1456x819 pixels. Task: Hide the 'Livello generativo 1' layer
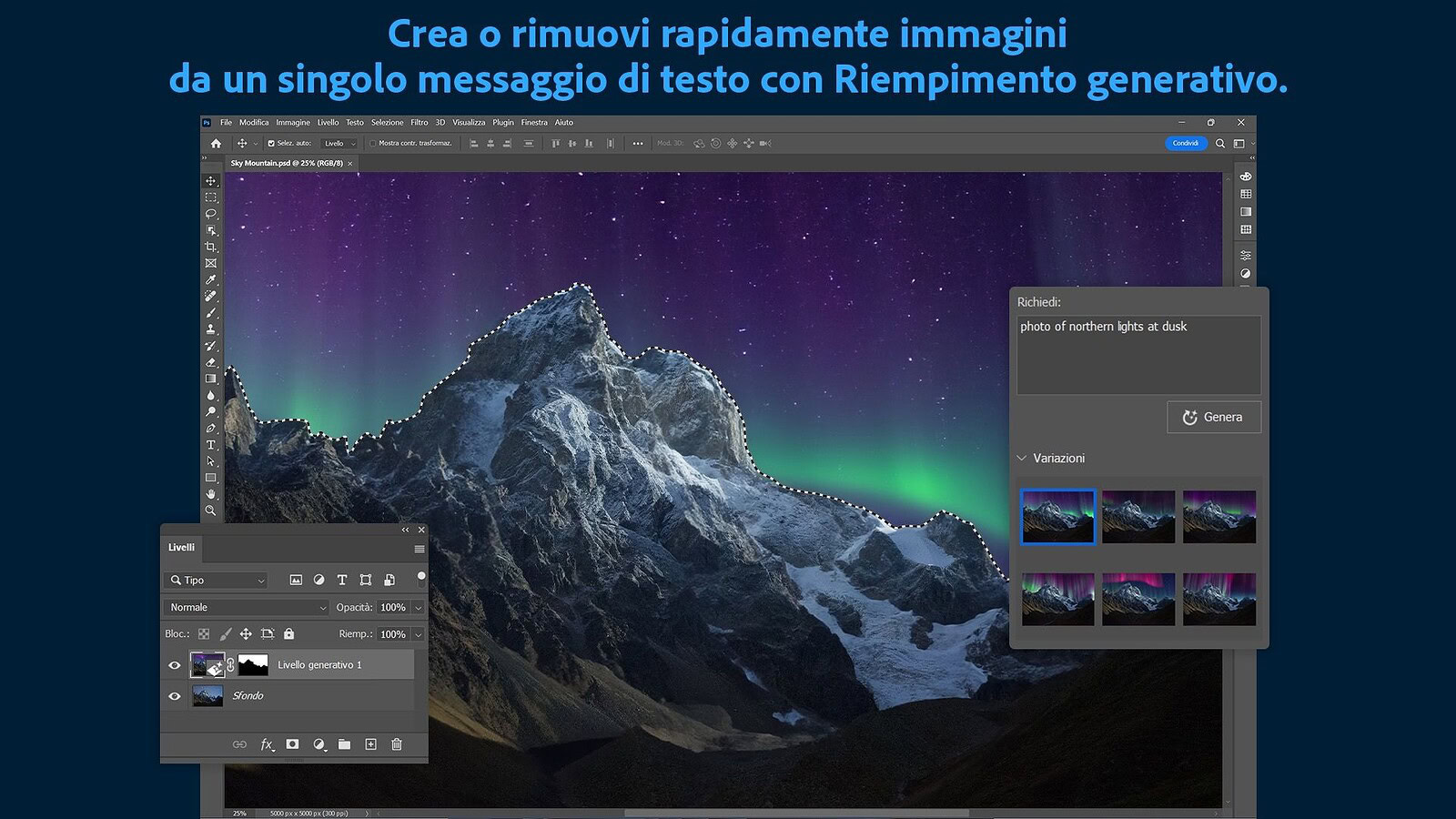point(175,665)
